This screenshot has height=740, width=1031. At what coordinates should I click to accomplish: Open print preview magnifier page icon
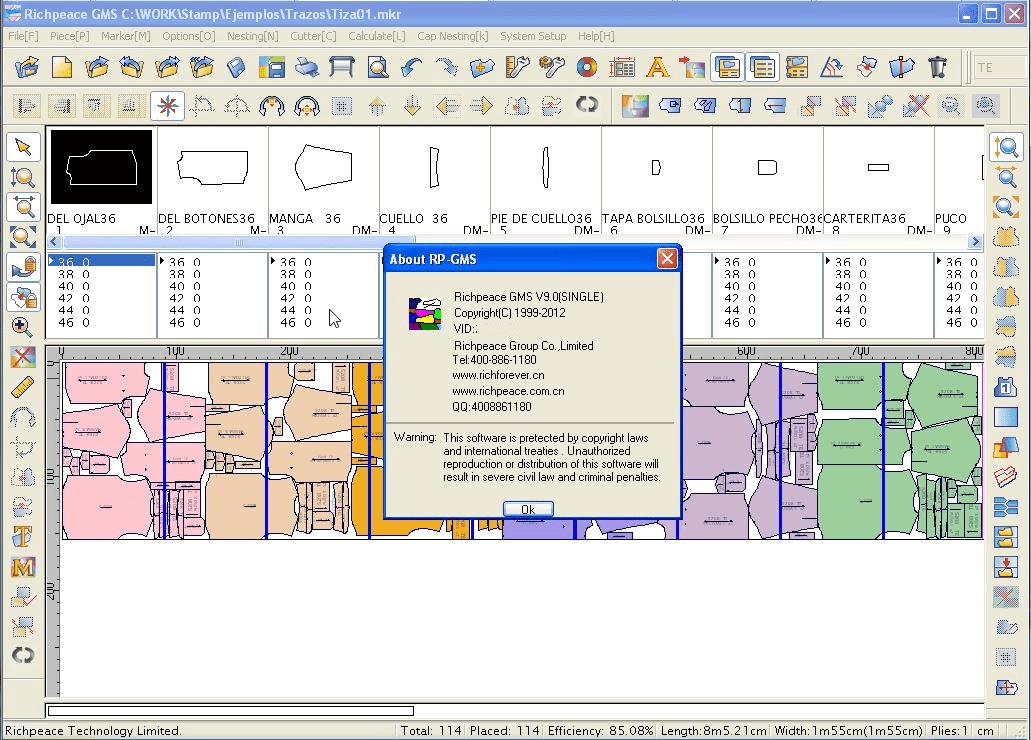click(377, 68)
